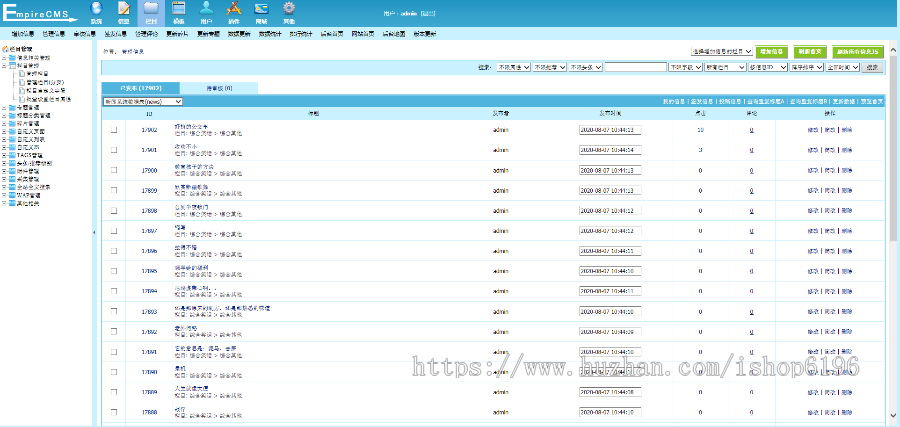Image resolution: width=900 pixels, height=427 pixels.
Task: Click the page icon of 管理栏目(分页)
Action: (x=22, y=82)
